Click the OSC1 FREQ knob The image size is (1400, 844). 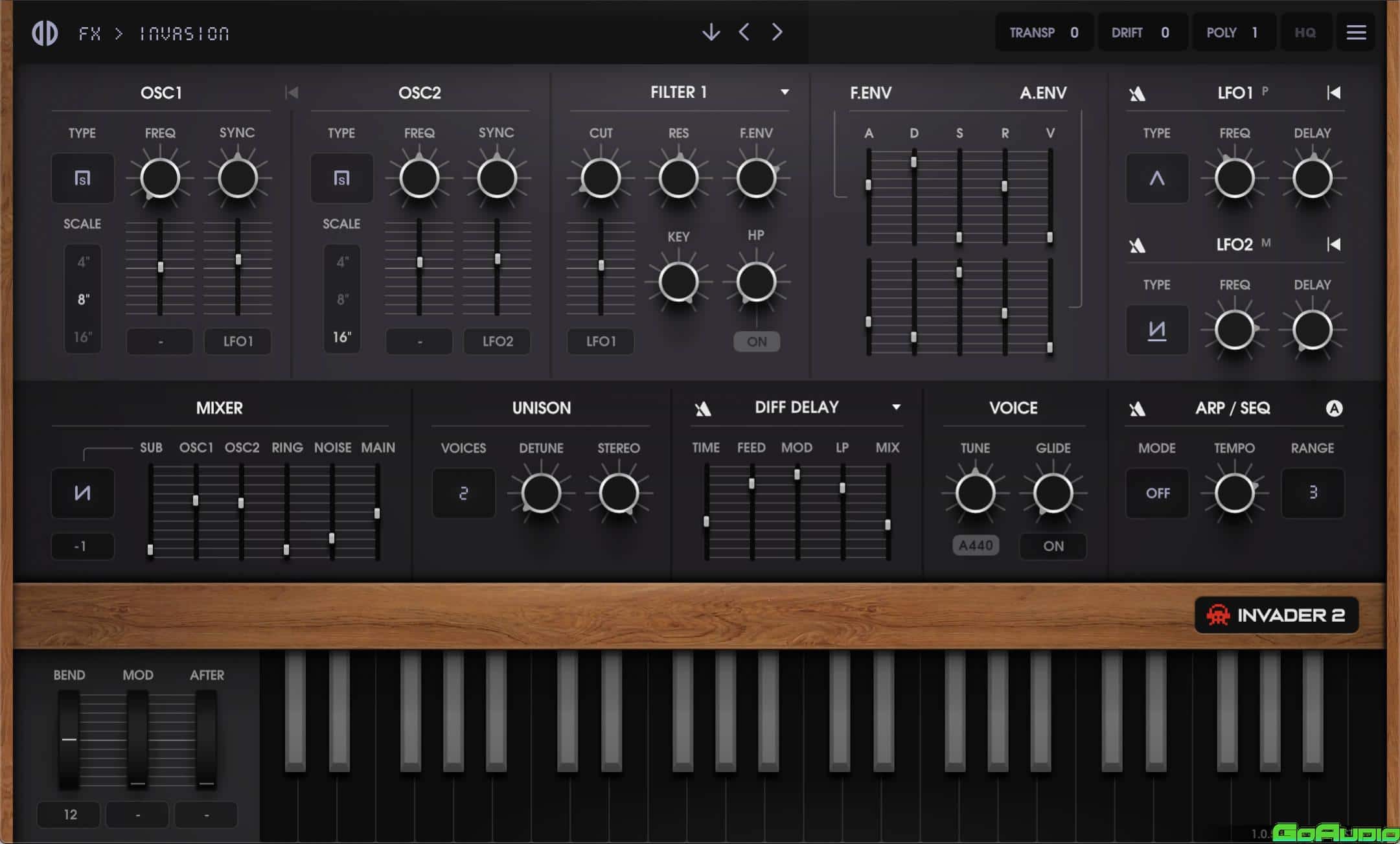click(160, 178)
